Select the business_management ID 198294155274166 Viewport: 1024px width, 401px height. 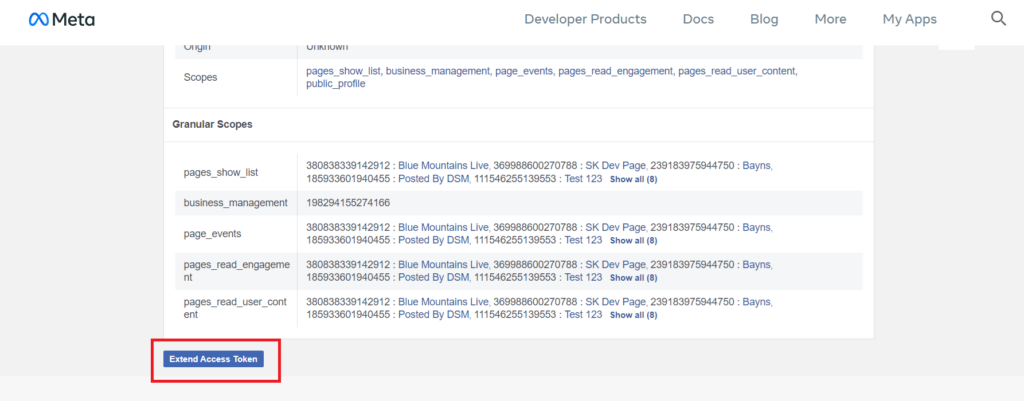pyautogui.click(x=348, y=203)
